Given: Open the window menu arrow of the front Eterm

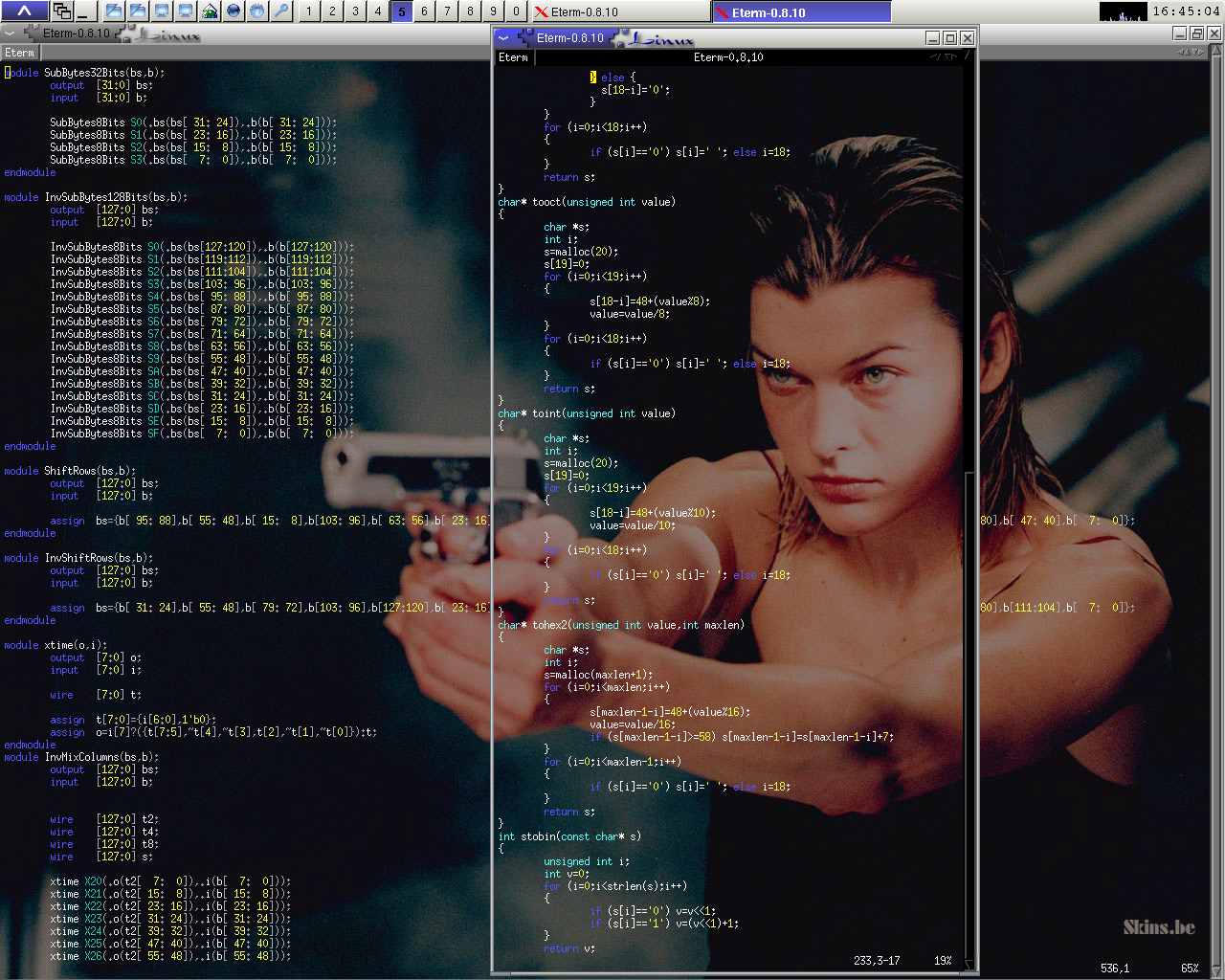Looking at the screenshot, I should tap(504, 38).
